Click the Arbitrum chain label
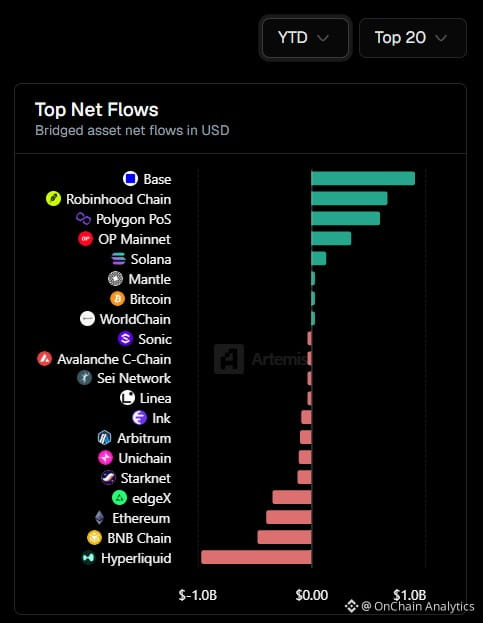Viewport: 483px width, 623px height. click(x=144, y=438)
